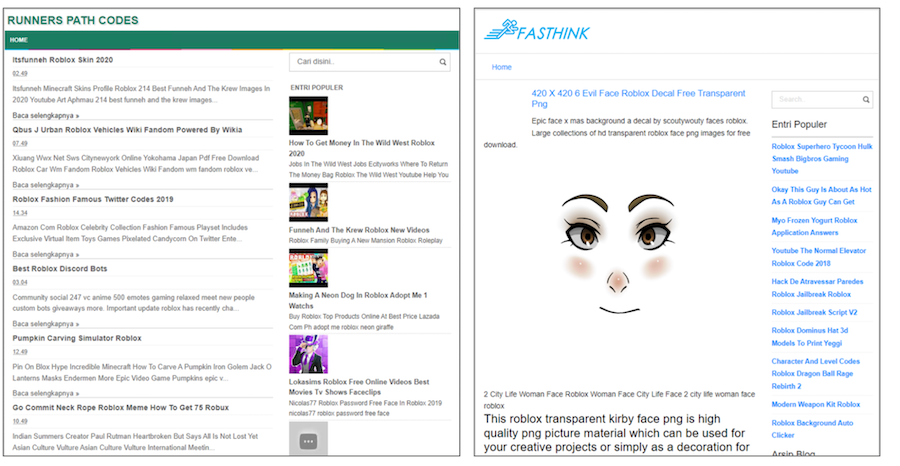Click timestamp 07.49 under Qbus J Urban post
Screen dimensions: 900x466
point(20,143)
